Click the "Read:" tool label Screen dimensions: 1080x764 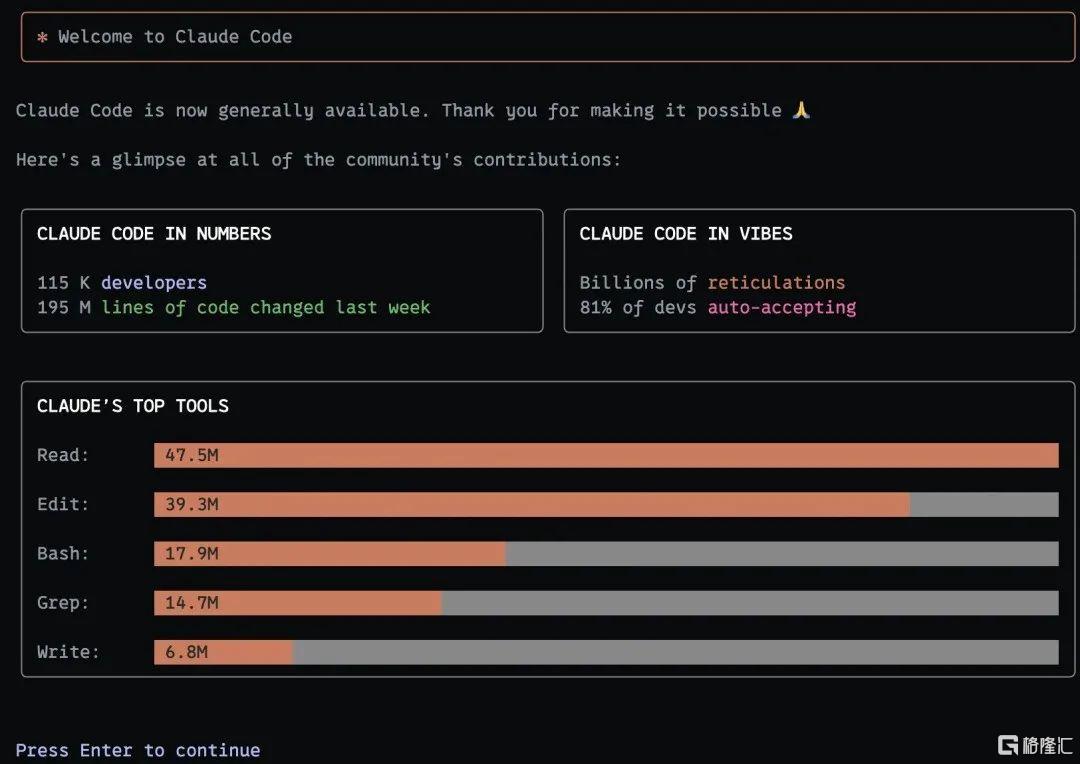pyautogui.click(x=63, y=455)
